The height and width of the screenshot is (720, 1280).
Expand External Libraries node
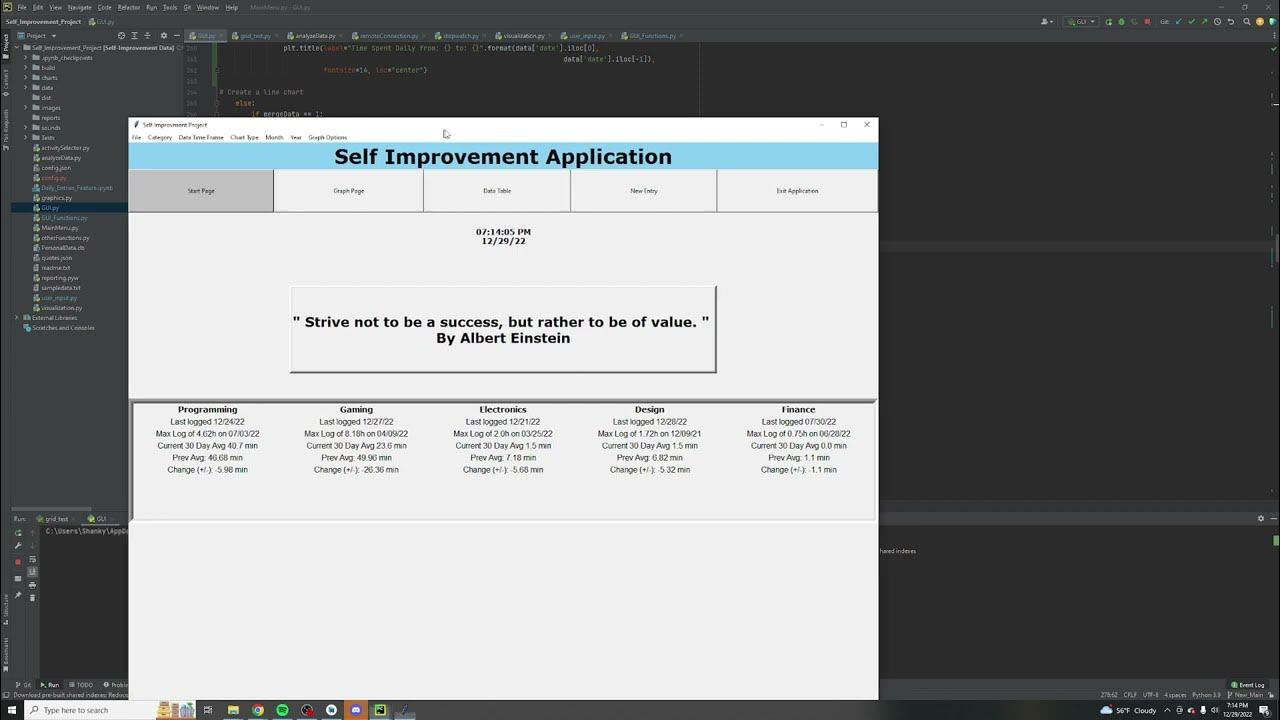click(x=17, y=318)
